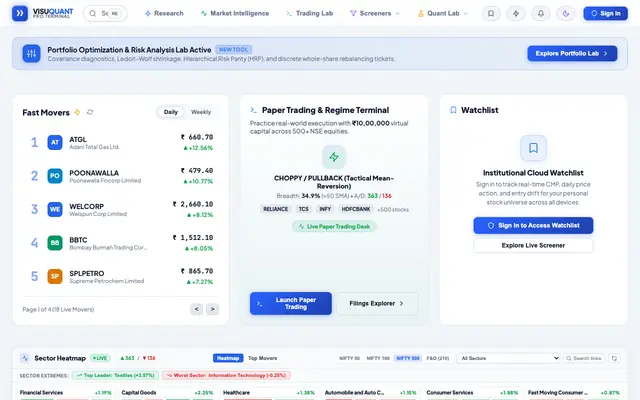
Task: Switch to Top Movers tab
Action: (x=262, y=358)
